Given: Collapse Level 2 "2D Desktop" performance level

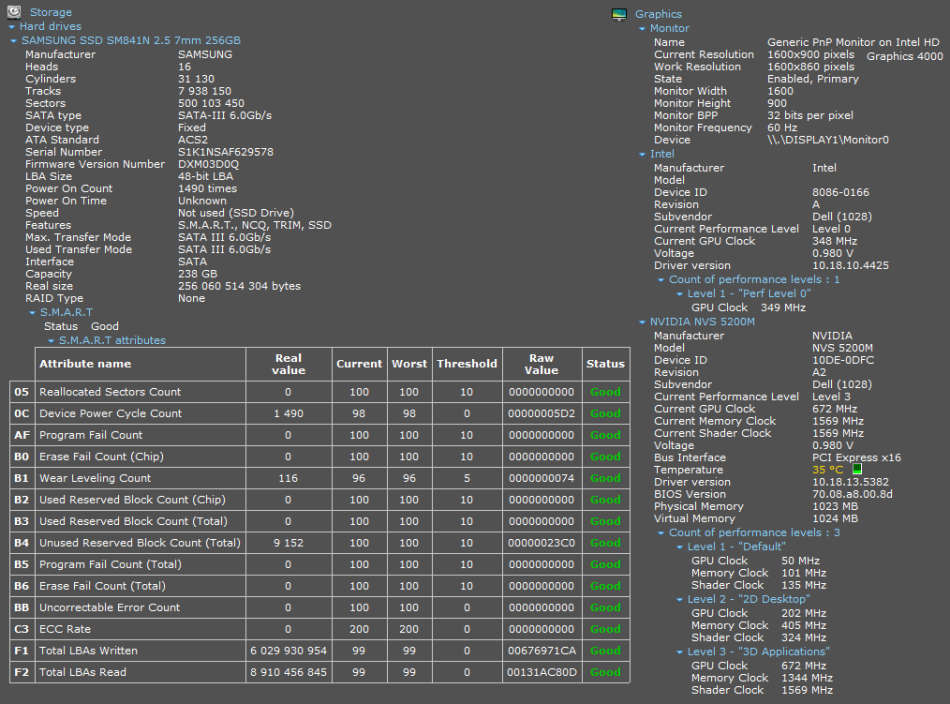Looking at the screenshot, I should coord(680,600).
